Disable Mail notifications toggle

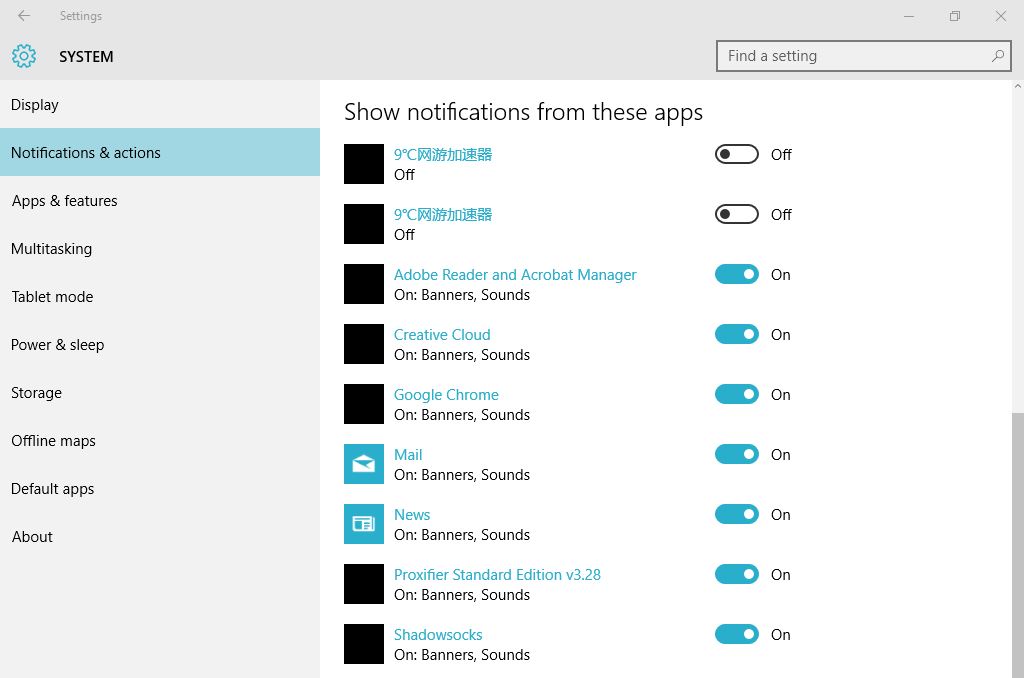(x=737, y=455)
